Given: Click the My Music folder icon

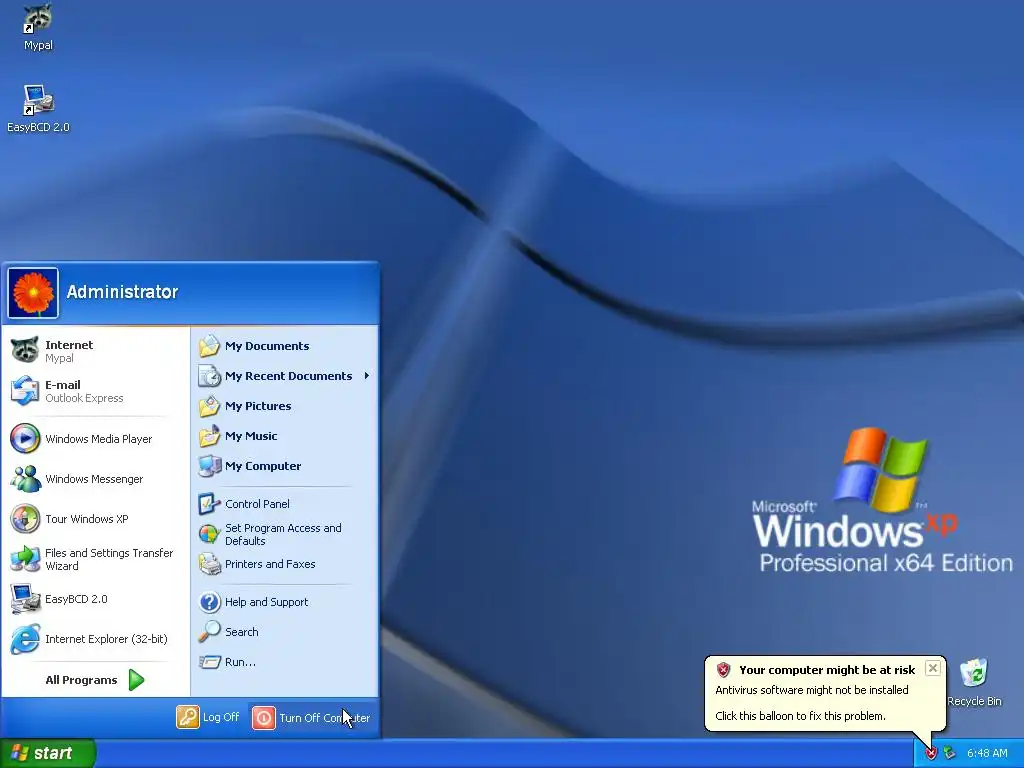Looking at the screenshot, I should [x=210, y=436].
